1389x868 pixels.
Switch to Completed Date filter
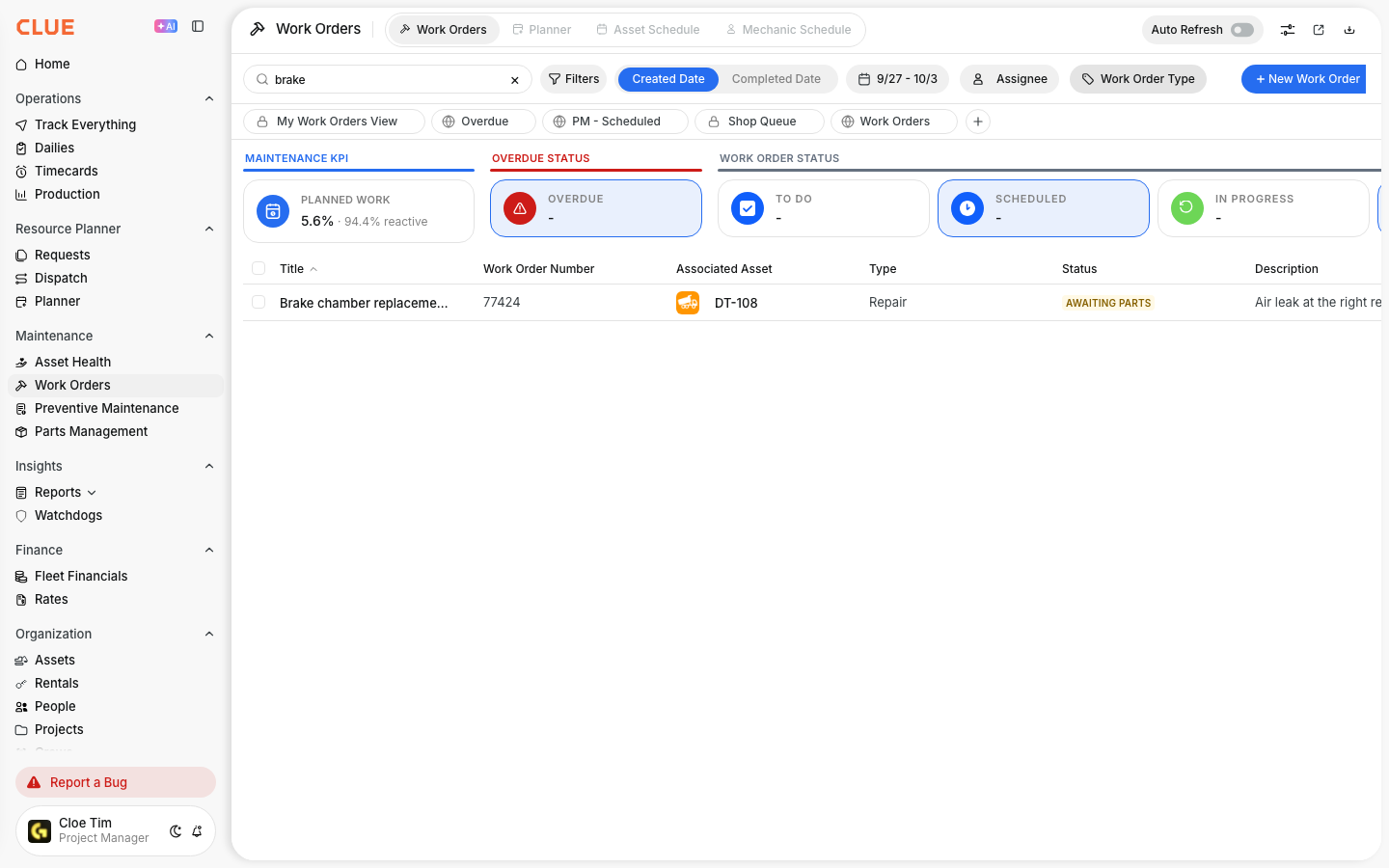coord(776,79)
